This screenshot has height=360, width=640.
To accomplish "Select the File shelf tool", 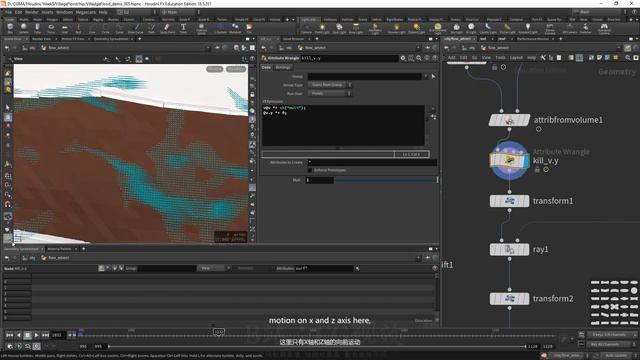I will click(x=249, y=28).
